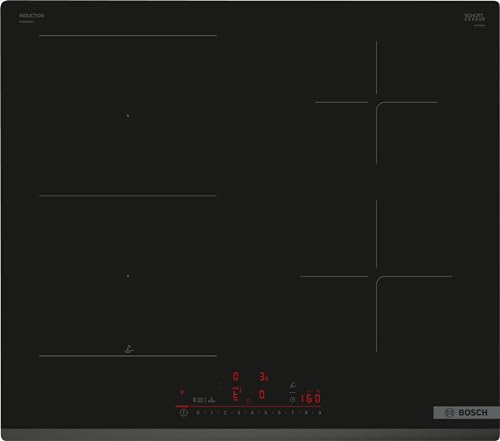The width and height of the screenshot is (500, 441).
Task: Tap the rear right cooking zone cross marker
Action: [376, 102]
